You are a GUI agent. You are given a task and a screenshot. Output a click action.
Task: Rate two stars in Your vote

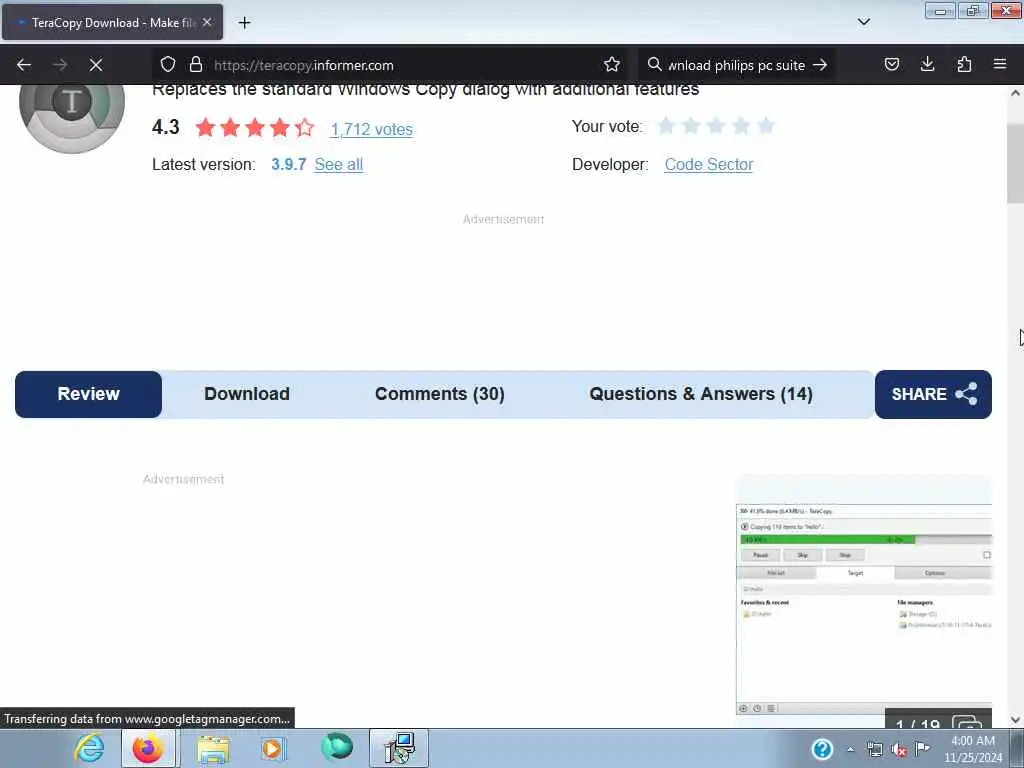(x=691, y=125)
